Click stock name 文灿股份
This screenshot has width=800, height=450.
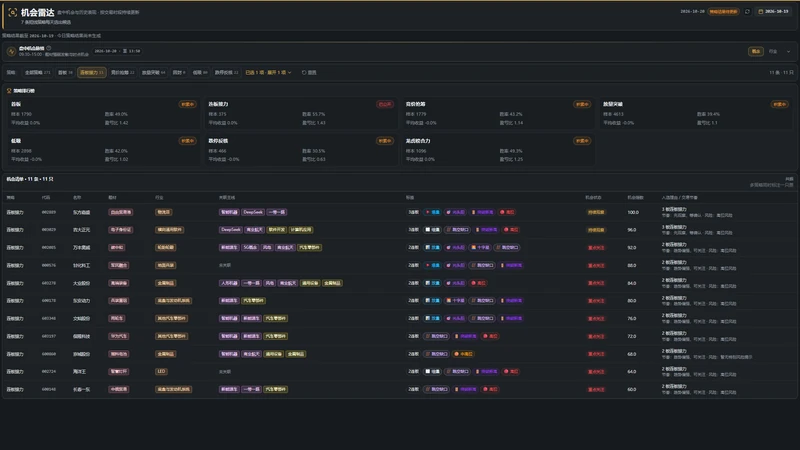pos(82,318)
